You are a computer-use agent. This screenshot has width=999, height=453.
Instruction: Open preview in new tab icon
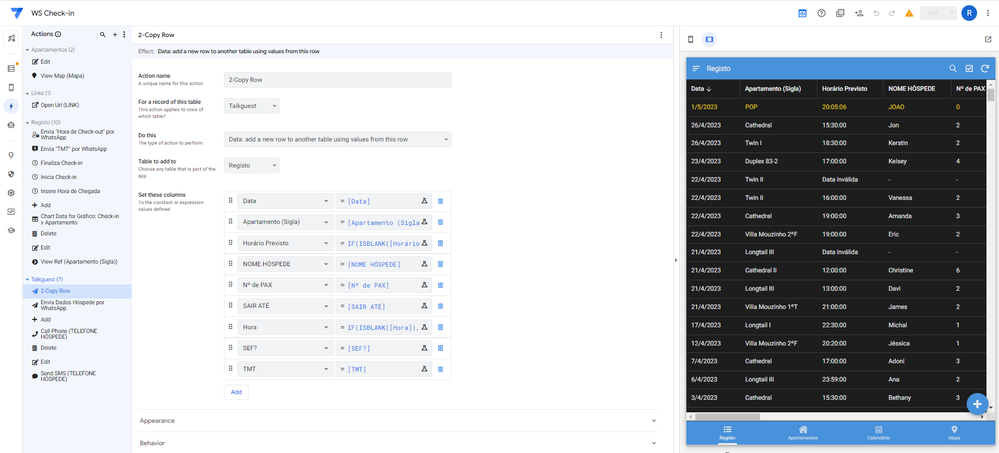(988, 40)
